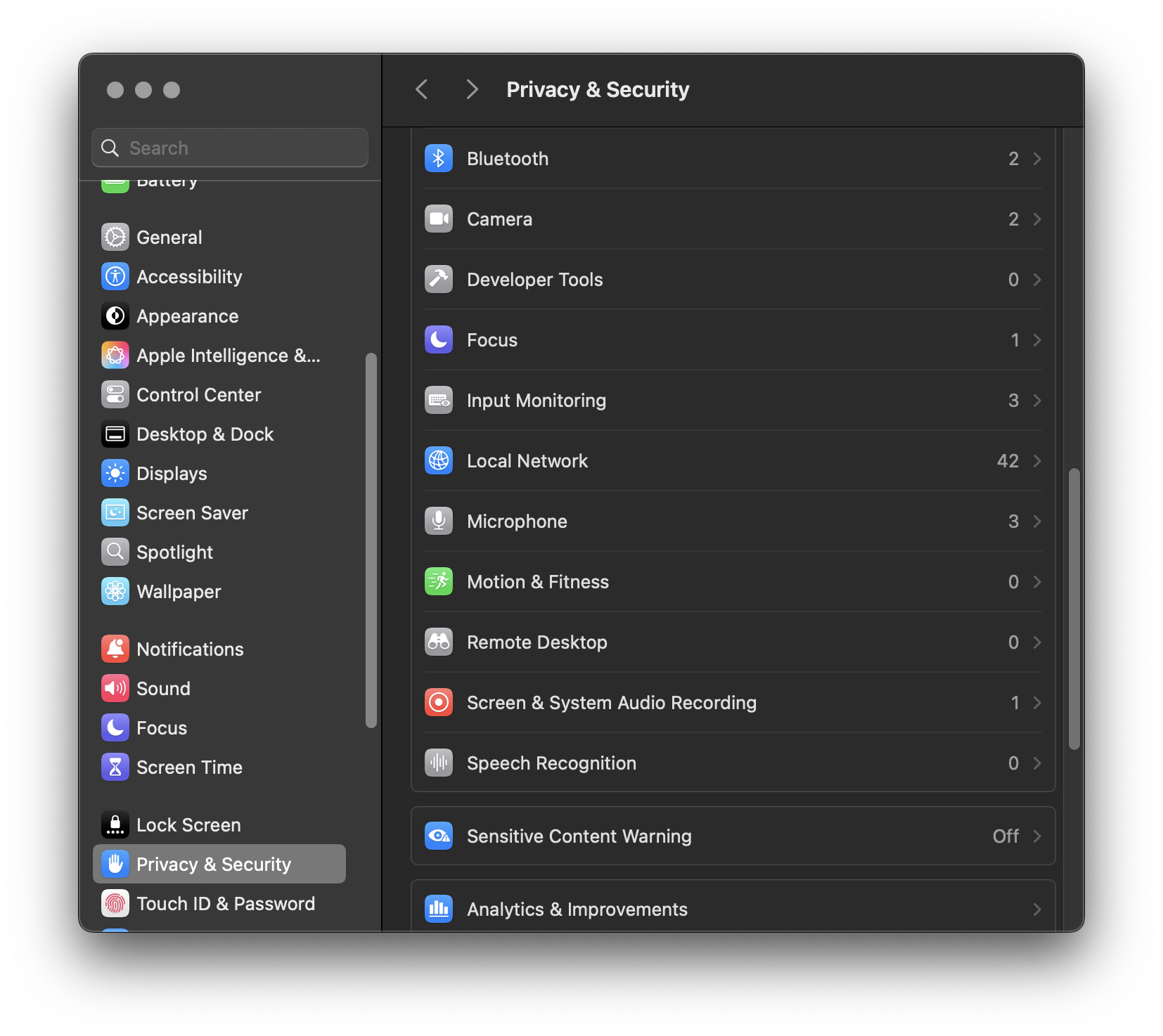This screenshot has height=1036, width=1163.
Task: Open Camera details via its chevron
Action: click(x=1037, y=219)
